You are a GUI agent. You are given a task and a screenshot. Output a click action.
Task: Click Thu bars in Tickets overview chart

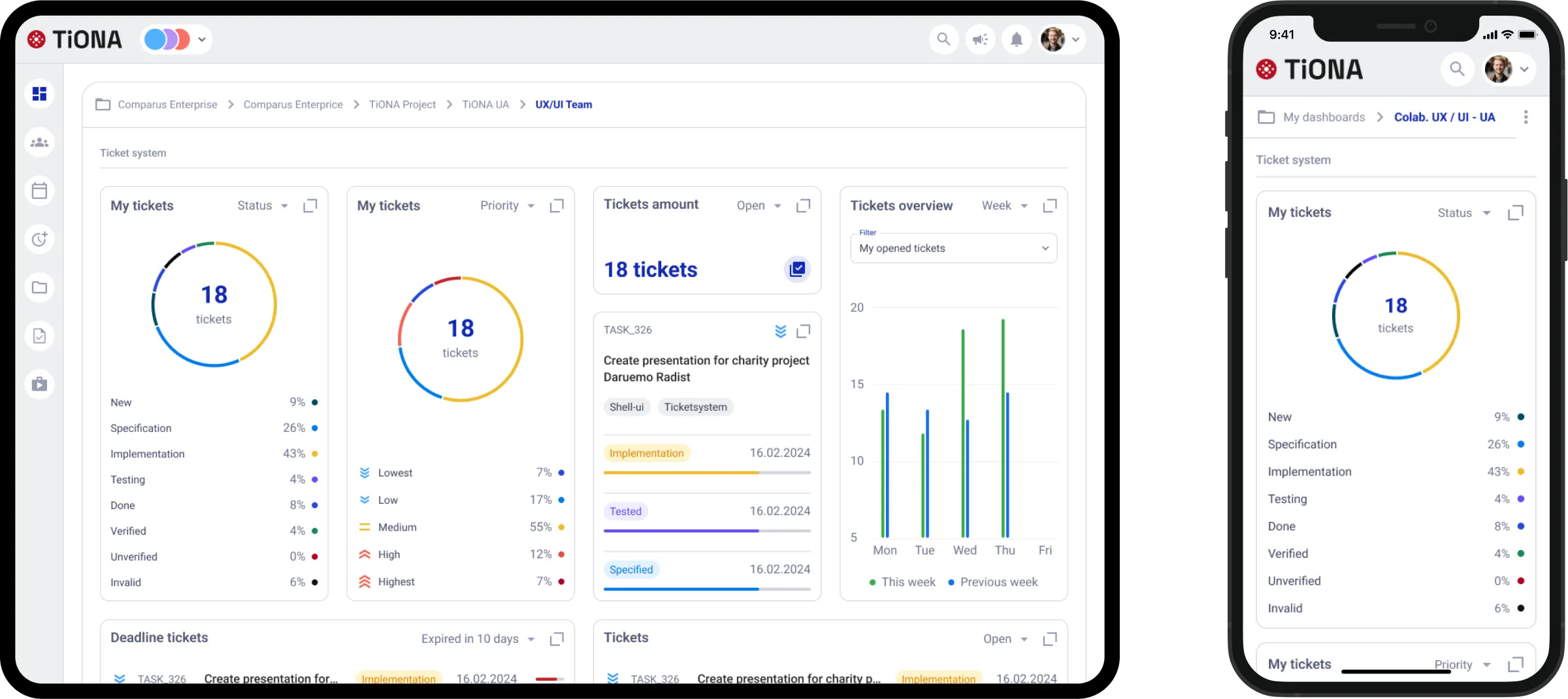[1005, 428]
